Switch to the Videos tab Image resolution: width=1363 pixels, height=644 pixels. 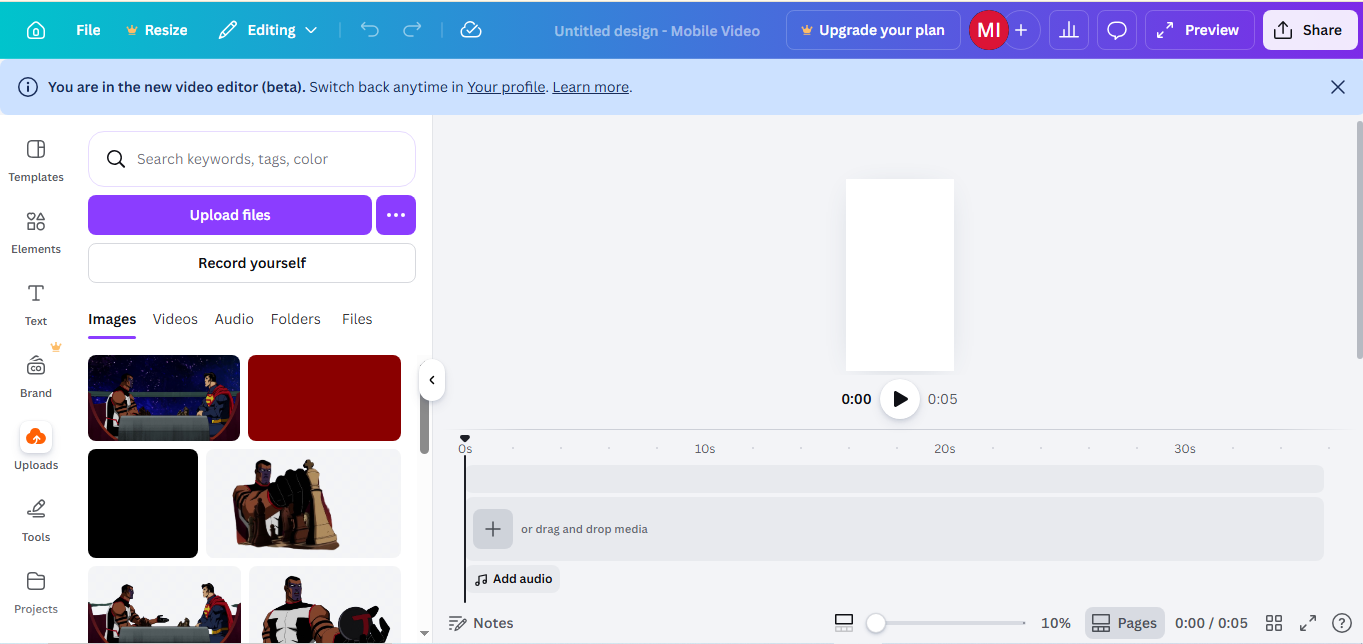coord(175,319)
